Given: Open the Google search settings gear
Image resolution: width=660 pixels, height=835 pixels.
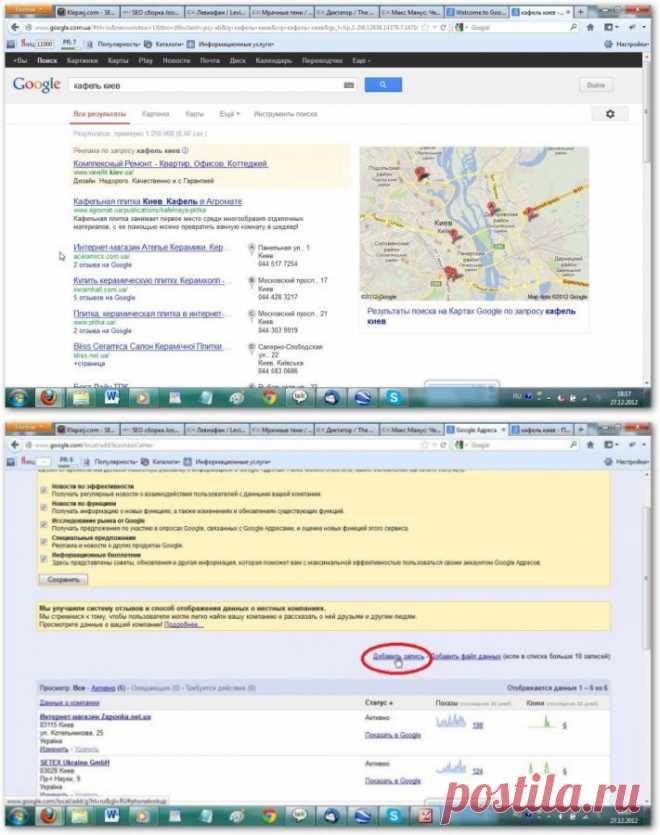Looking at the screenshot, I should click(610, 113).
